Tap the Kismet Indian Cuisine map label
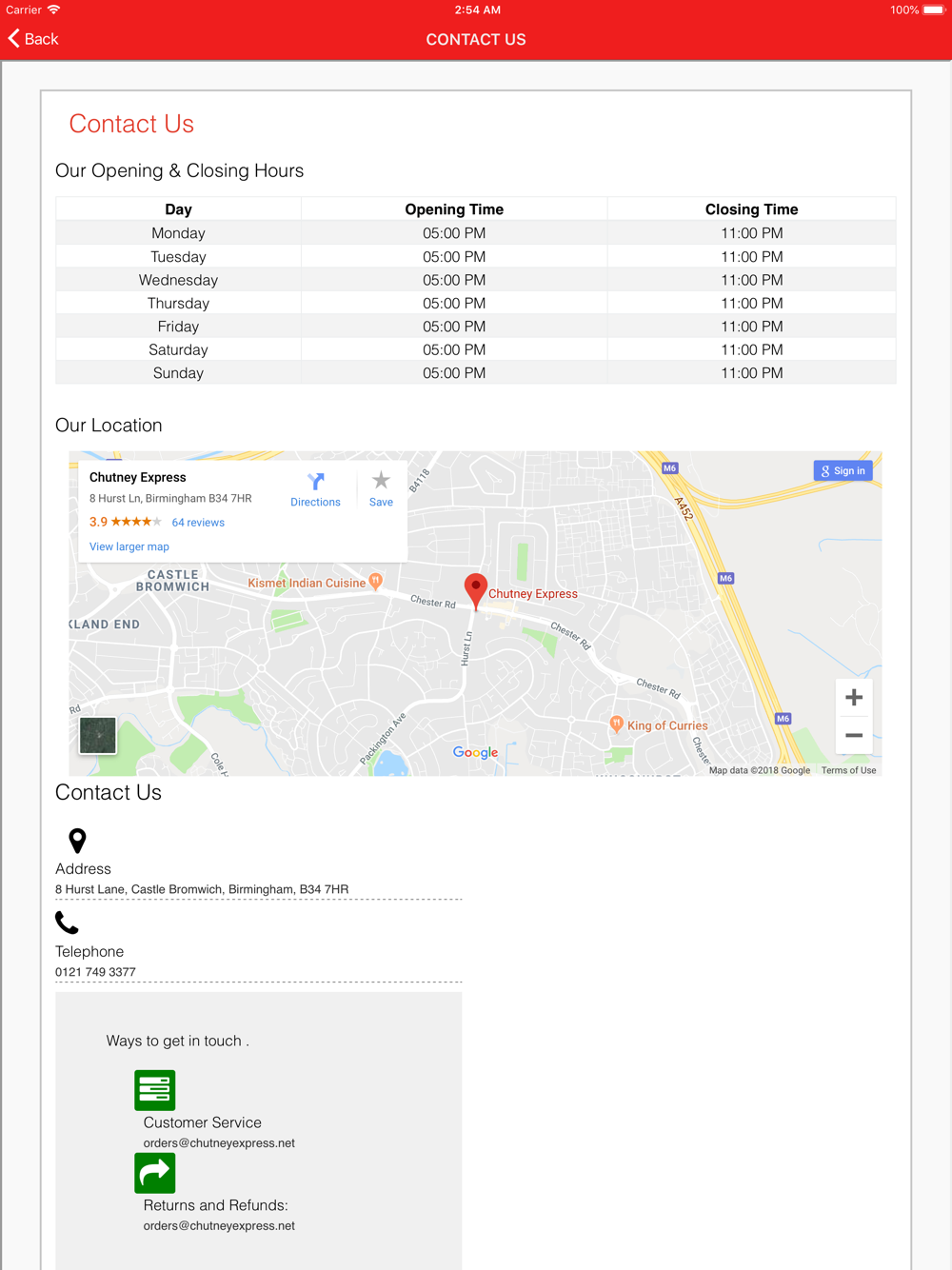 click(x=307, y=583)
